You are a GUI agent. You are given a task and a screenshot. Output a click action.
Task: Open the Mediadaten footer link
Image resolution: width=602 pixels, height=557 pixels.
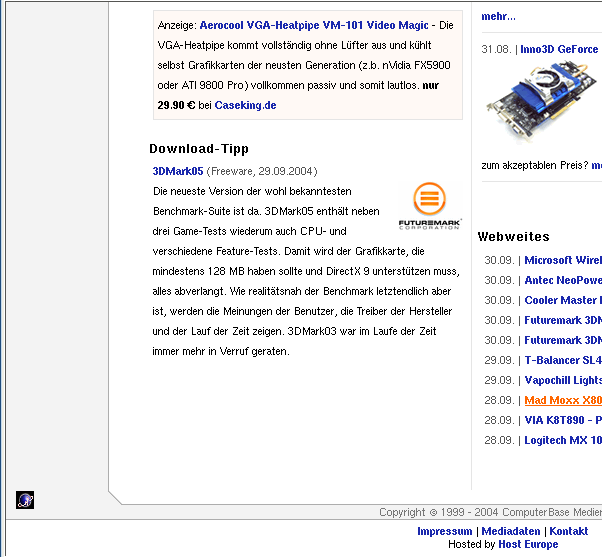pyautogui.click(x=511, y=531)
